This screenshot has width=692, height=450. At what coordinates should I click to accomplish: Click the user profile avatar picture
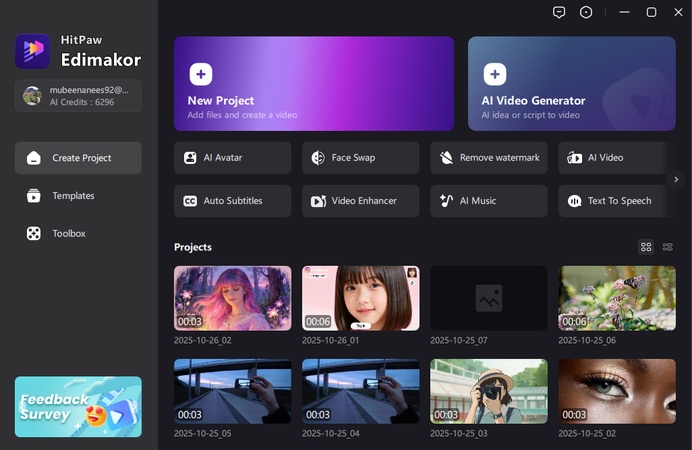[32, 95]
